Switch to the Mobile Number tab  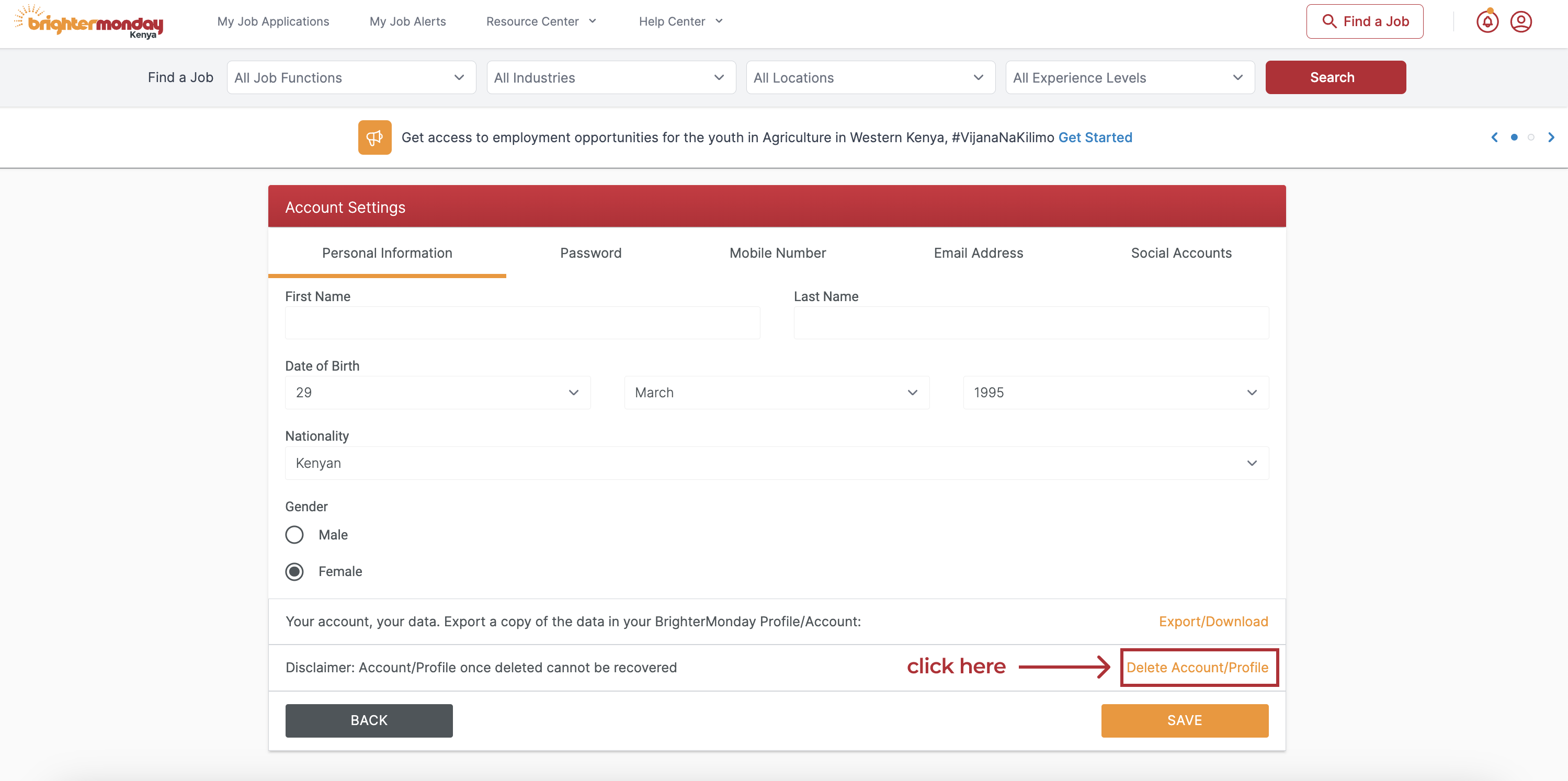point(777,253)
